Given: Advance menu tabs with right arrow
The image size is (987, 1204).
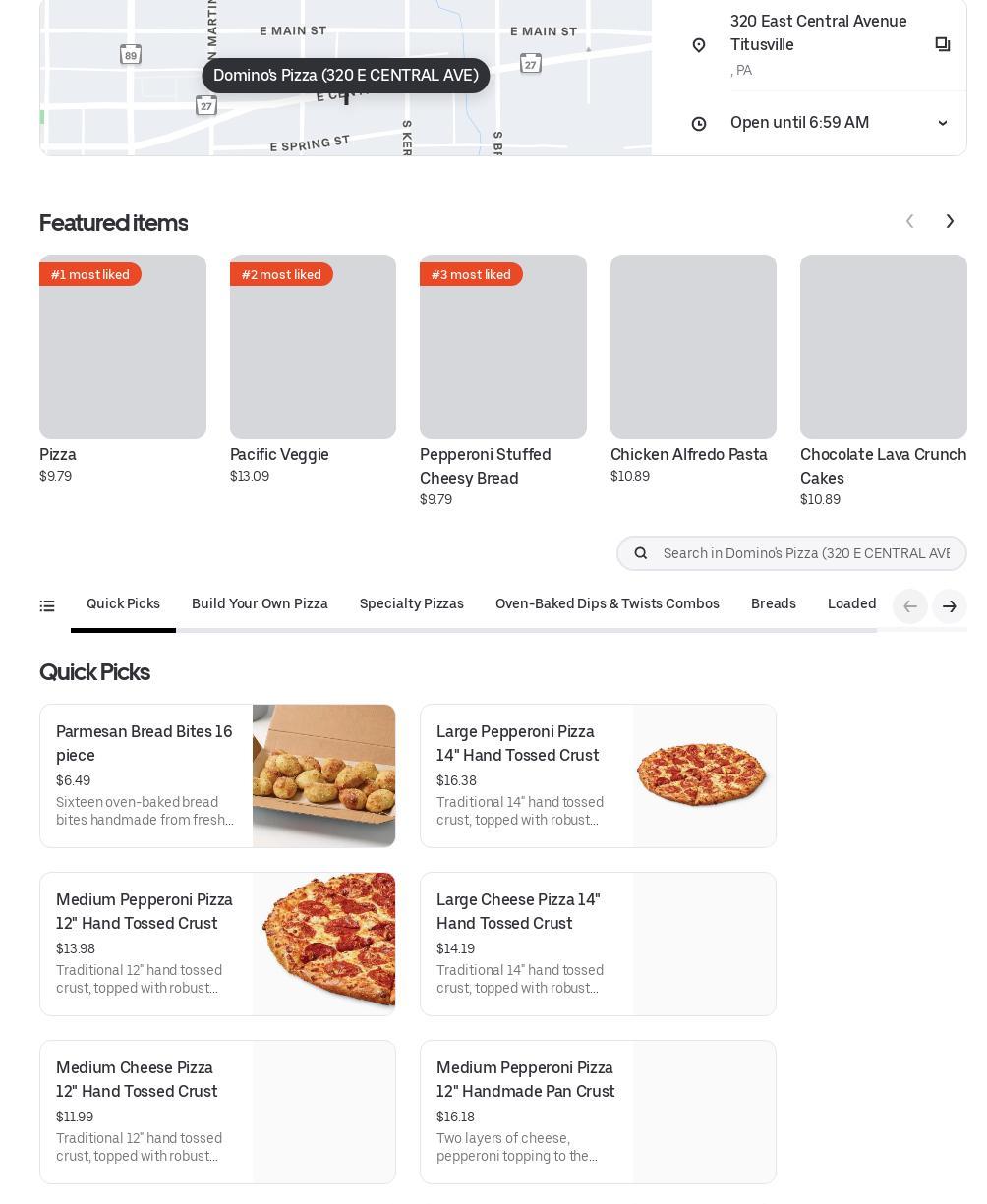Looking at the screenshot, I should [x=950, y=606].
